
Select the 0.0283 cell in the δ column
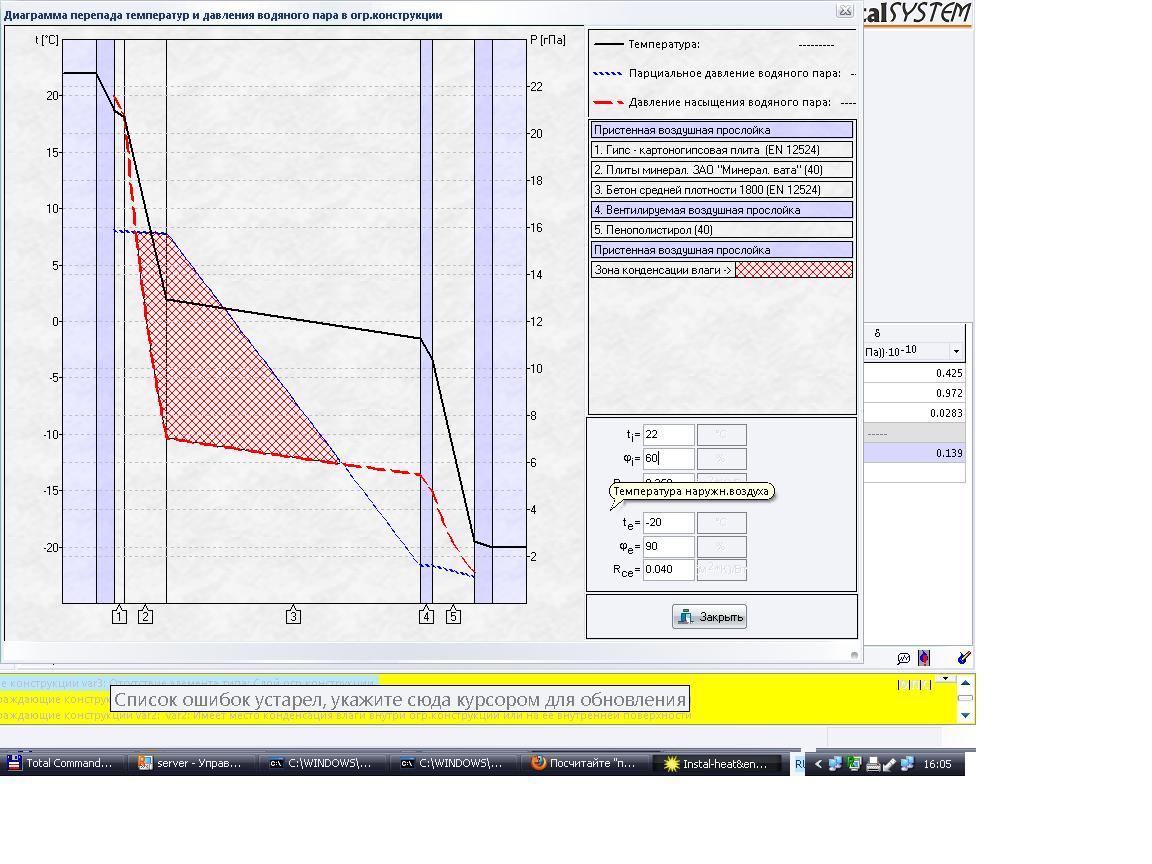(x=914, y=413)
